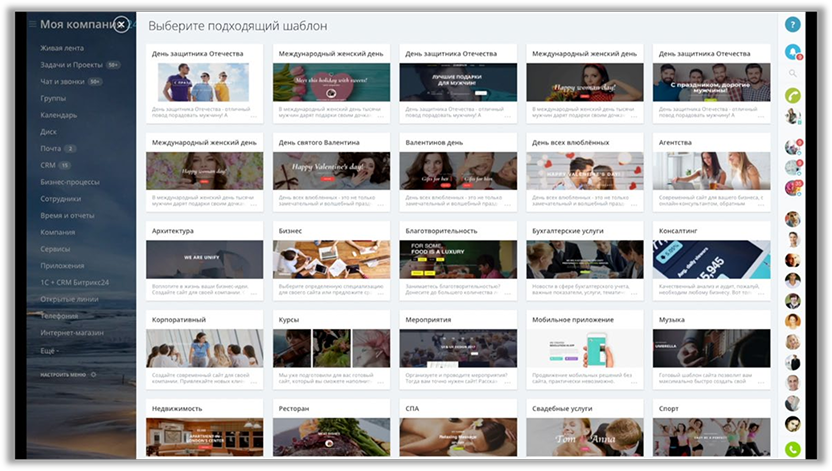
Task: Pick the Свадебные услуги template
Action: [585, 429]
